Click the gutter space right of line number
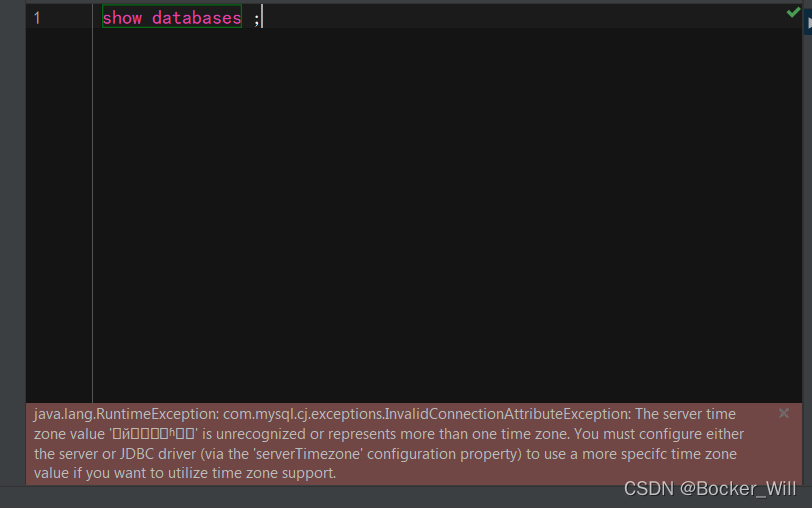 (x=66, y=18)
